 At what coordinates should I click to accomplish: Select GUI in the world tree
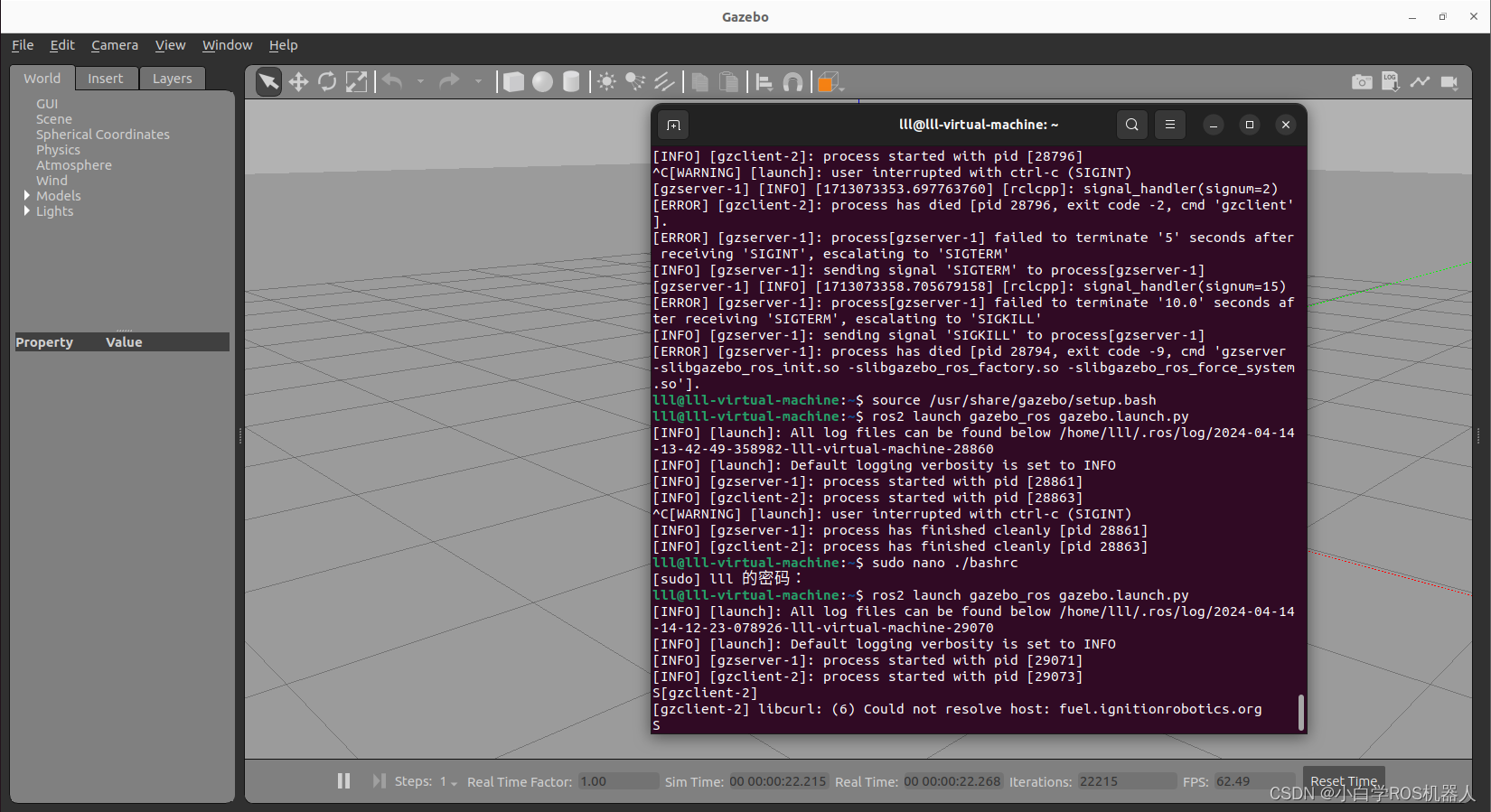click(x=47, y=104)
